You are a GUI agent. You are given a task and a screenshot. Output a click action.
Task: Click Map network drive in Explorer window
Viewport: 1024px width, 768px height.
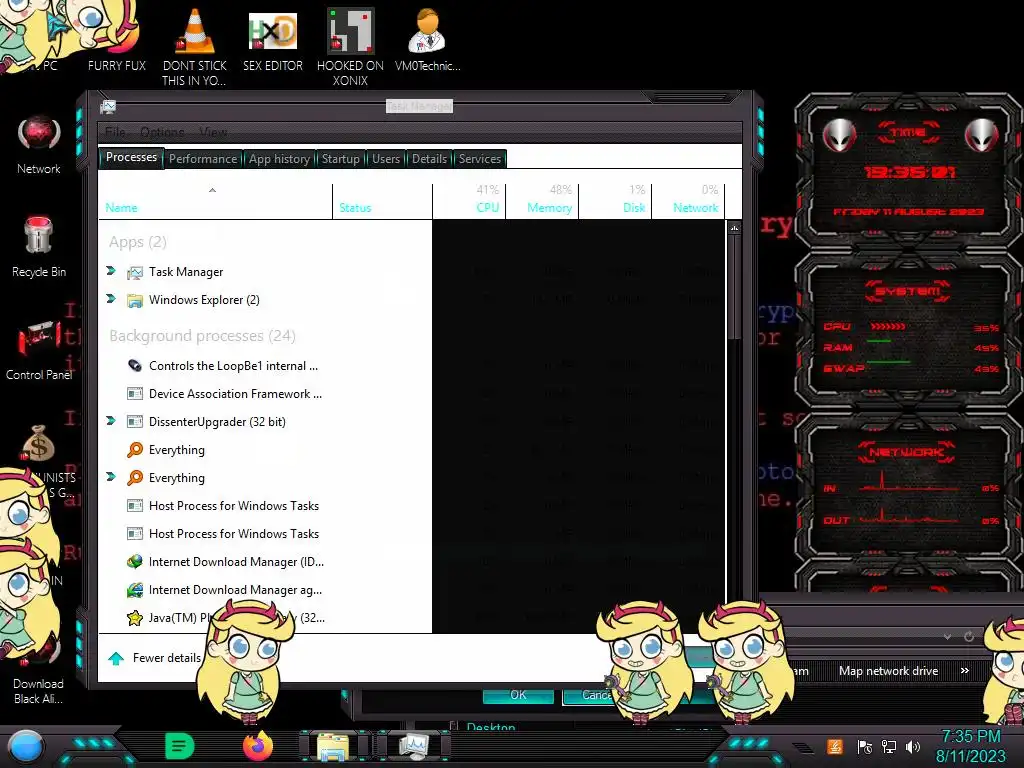coord(888,671)
